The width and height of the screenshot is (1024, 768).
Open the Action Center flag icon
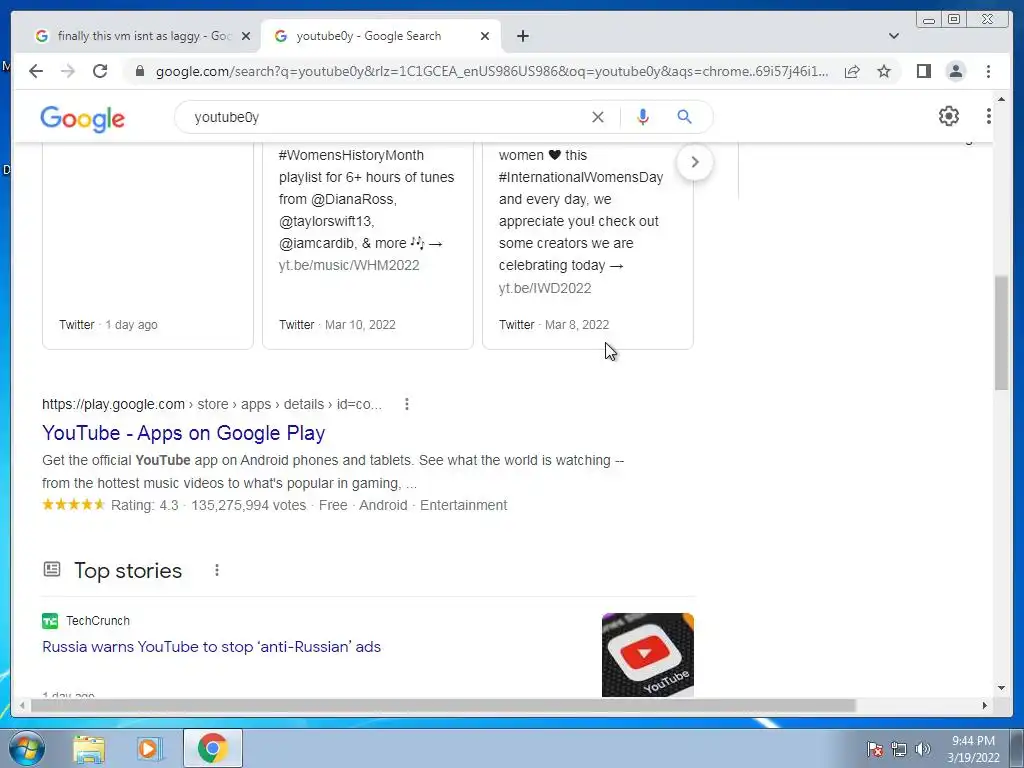click(x=874, y=749)
